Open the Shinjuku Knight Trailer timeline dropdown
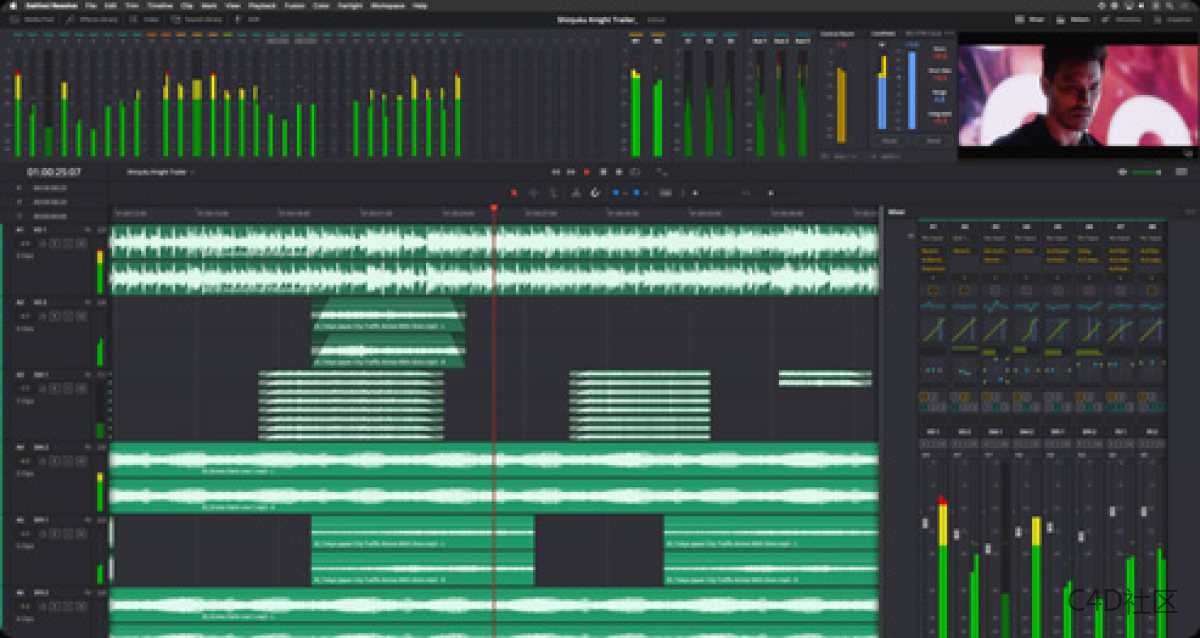This screenshot has height=638, width=1200. (x=160, y=172)
